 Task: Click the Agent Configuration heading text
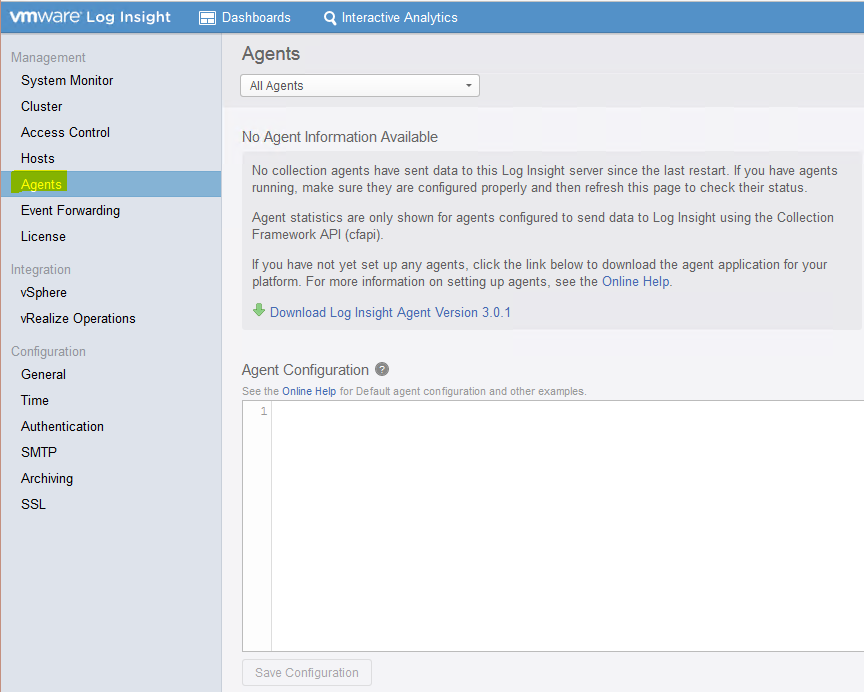(x=305, y=370)
